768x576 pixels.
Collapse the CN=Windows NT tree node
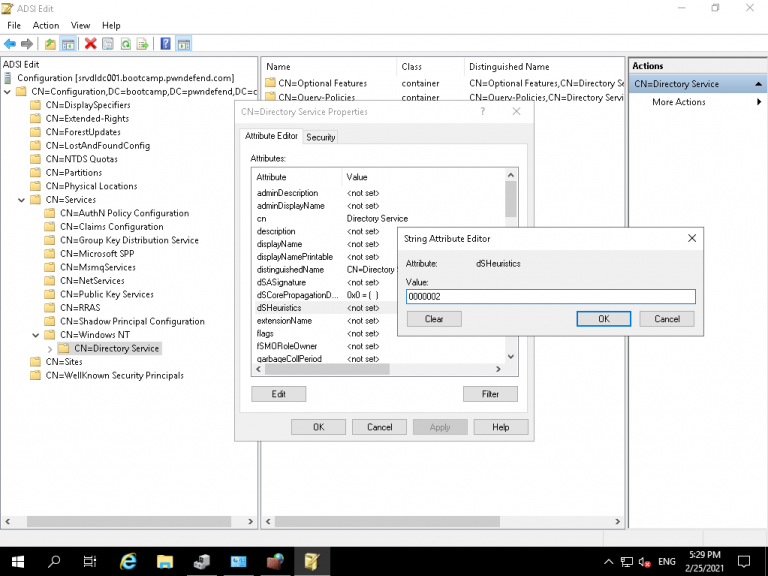click(37, 335)
